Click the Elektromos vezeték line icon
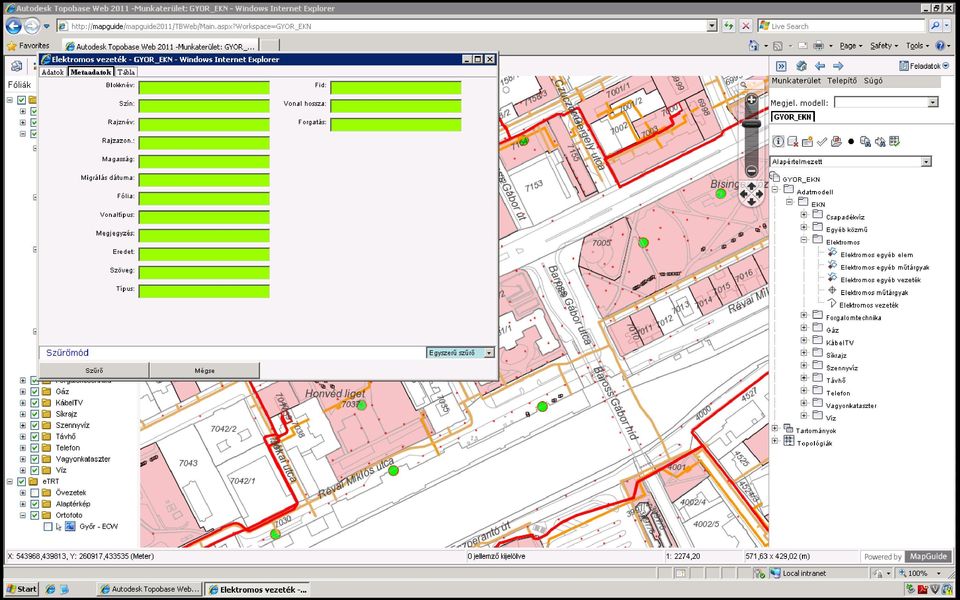The height and width of the screenshot is (600, 960). pyautogui.click(x=832, y=304)
